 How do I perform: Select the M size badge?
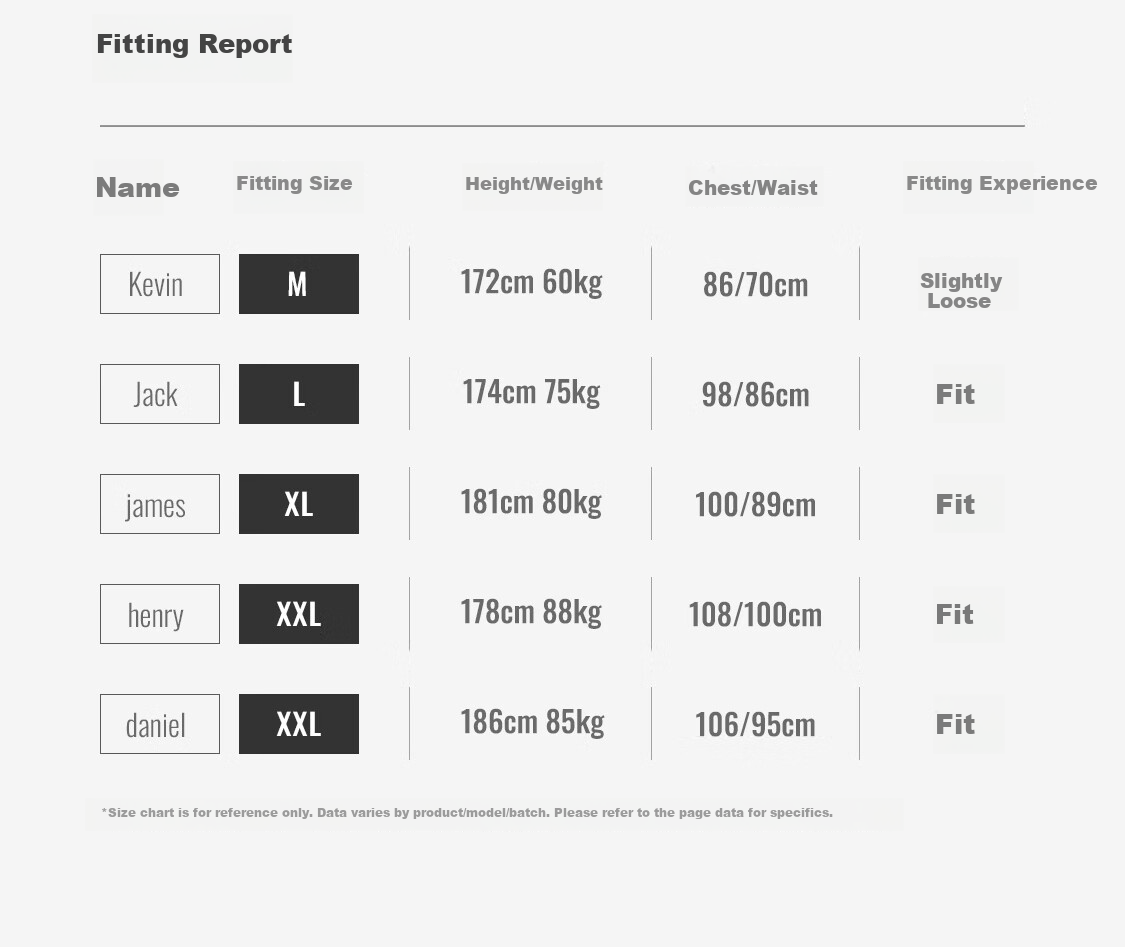pos(298,284)
